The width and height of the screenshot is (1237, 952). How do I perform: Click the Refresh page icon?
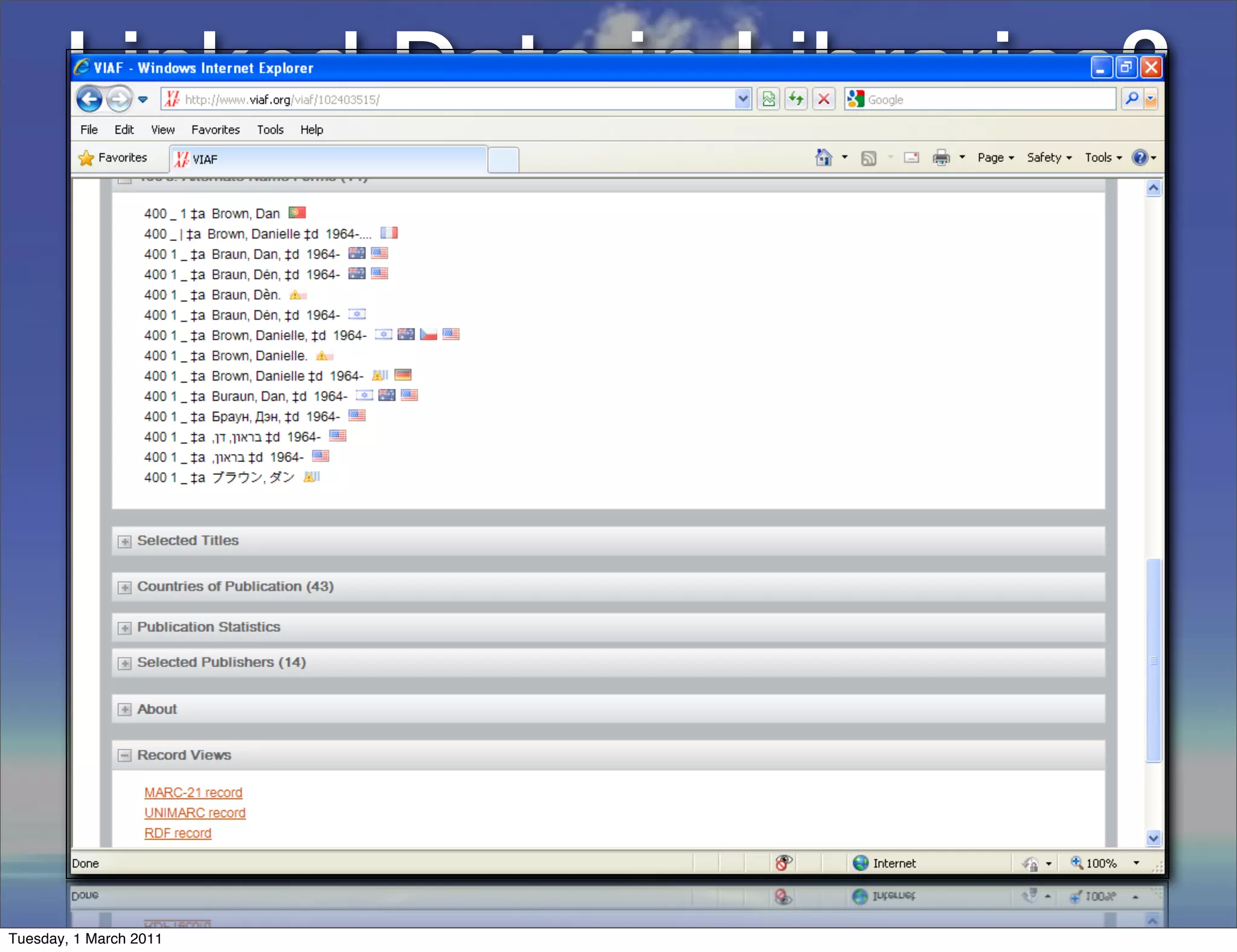[x=796, y=99]
